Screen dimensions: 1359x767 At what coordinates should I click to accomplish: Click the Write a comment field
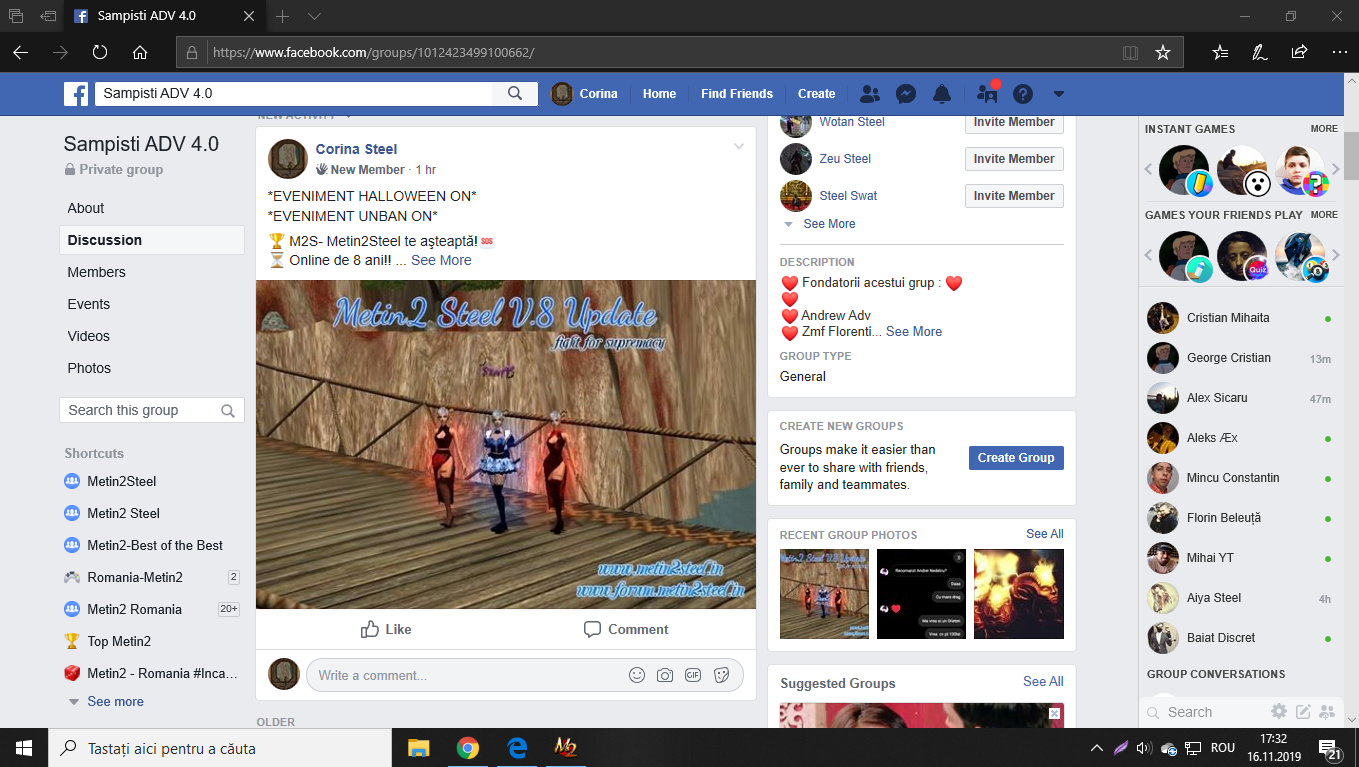[524, 675]
